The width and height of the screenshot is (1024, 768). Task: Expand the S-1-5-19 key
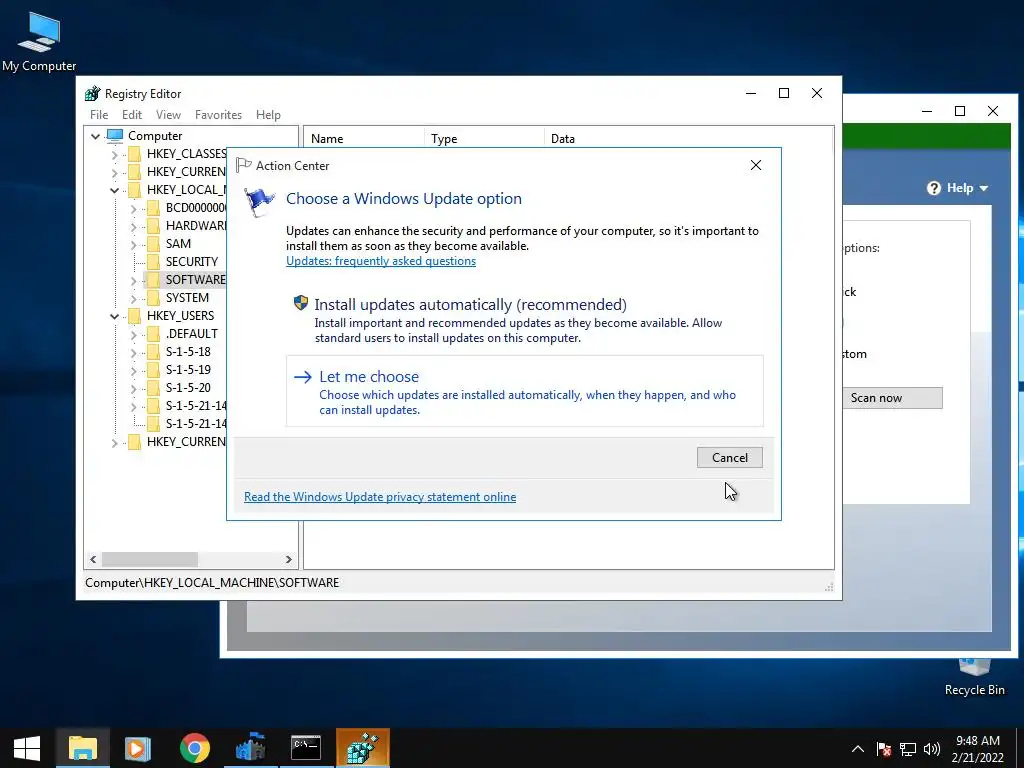pyautogui.click(x=133, y=370)
